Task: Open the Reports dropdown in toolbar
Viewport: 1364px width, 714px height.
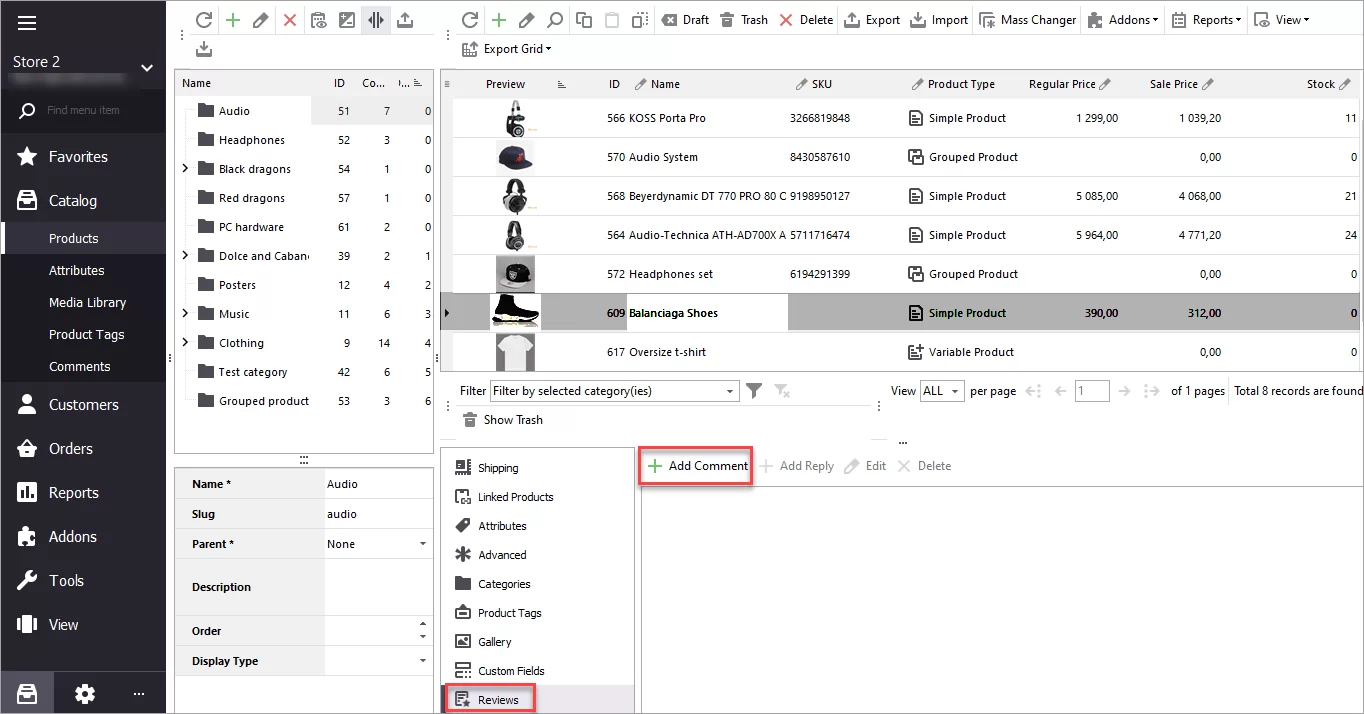Action: [1206, 18]
